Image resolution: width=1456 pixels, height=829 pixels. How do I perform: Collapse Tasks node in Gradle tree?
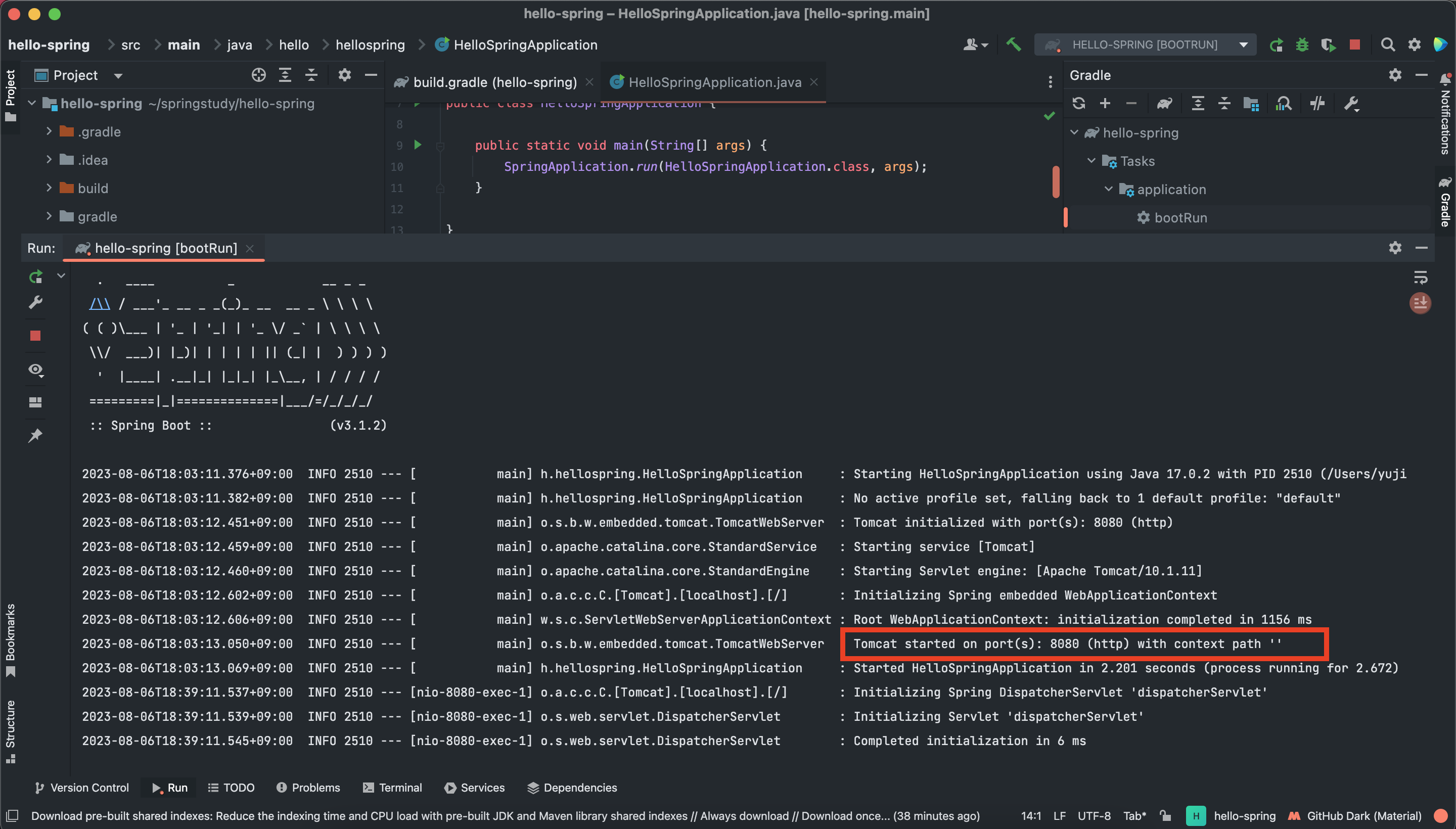(x=1091, y=161)
